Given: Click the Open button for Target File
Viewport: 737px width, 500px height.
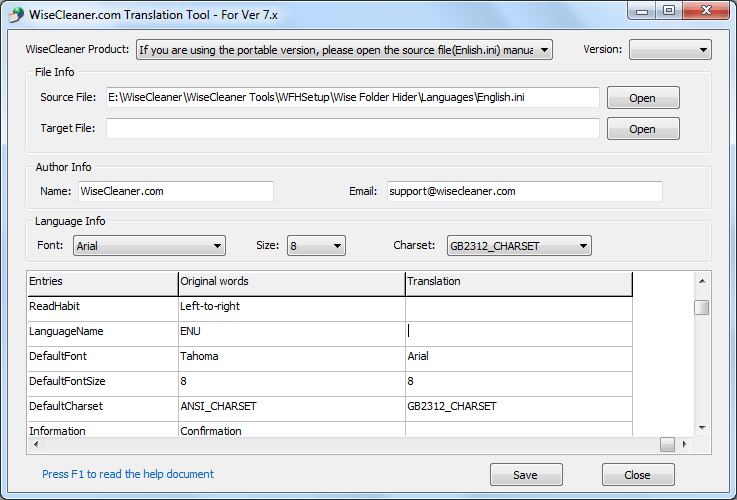Looking at the screenshot, I should click(643, 129).
